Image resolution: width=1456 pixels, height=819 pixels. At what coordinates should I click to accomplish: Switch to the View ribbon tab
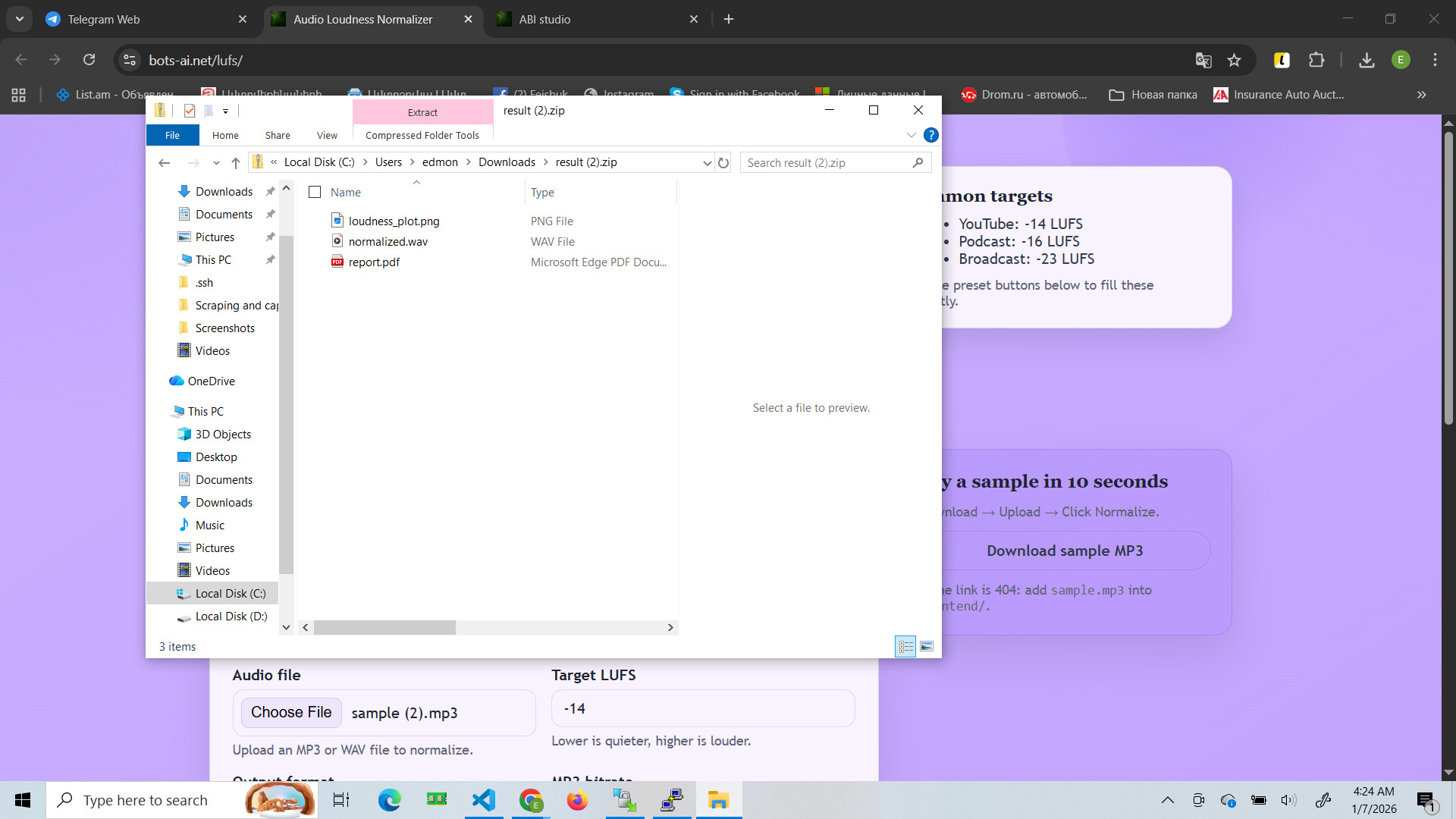[327, 135]
